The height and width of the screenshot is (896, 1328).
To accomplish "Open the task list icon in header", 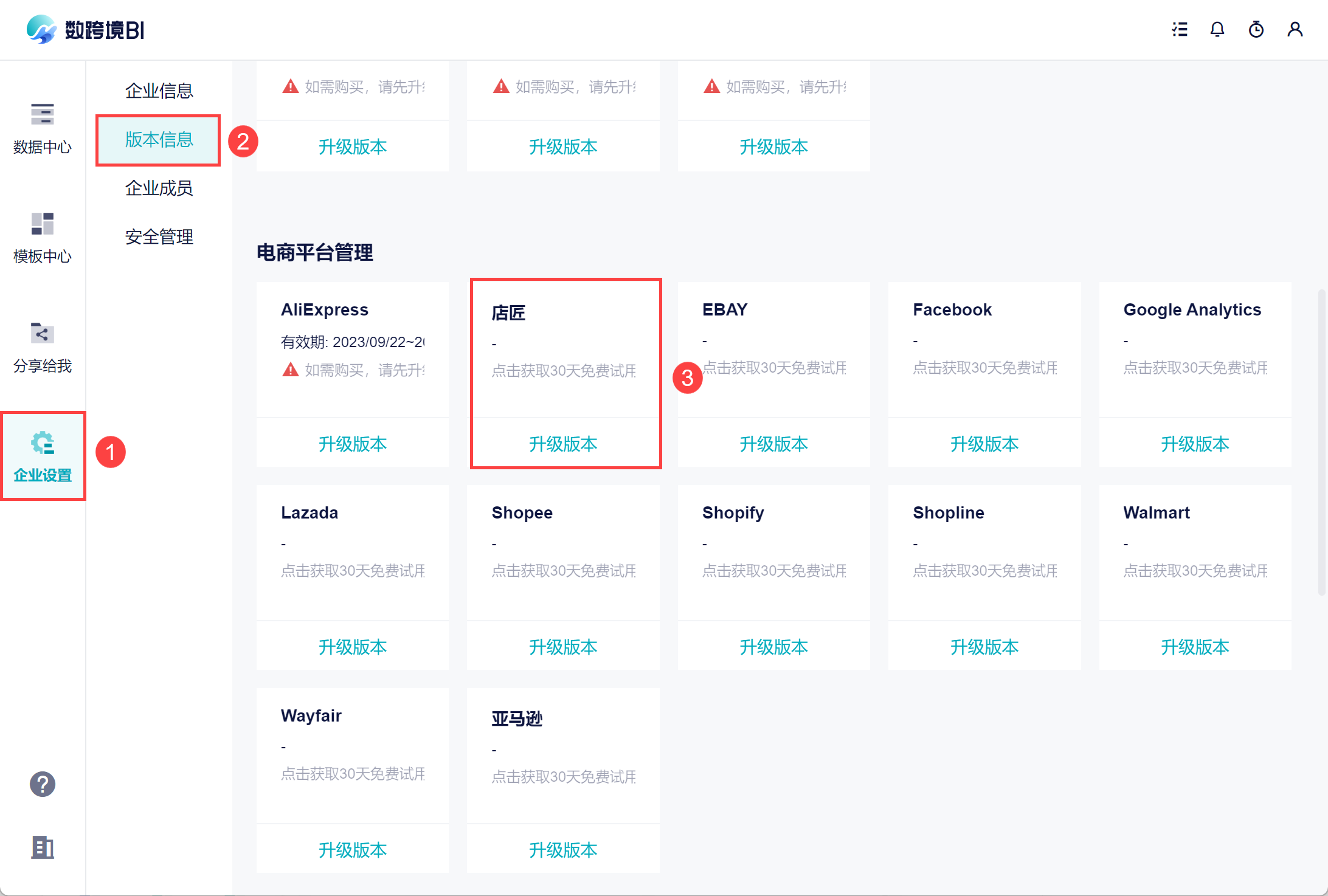I will tap(1180, 29).
